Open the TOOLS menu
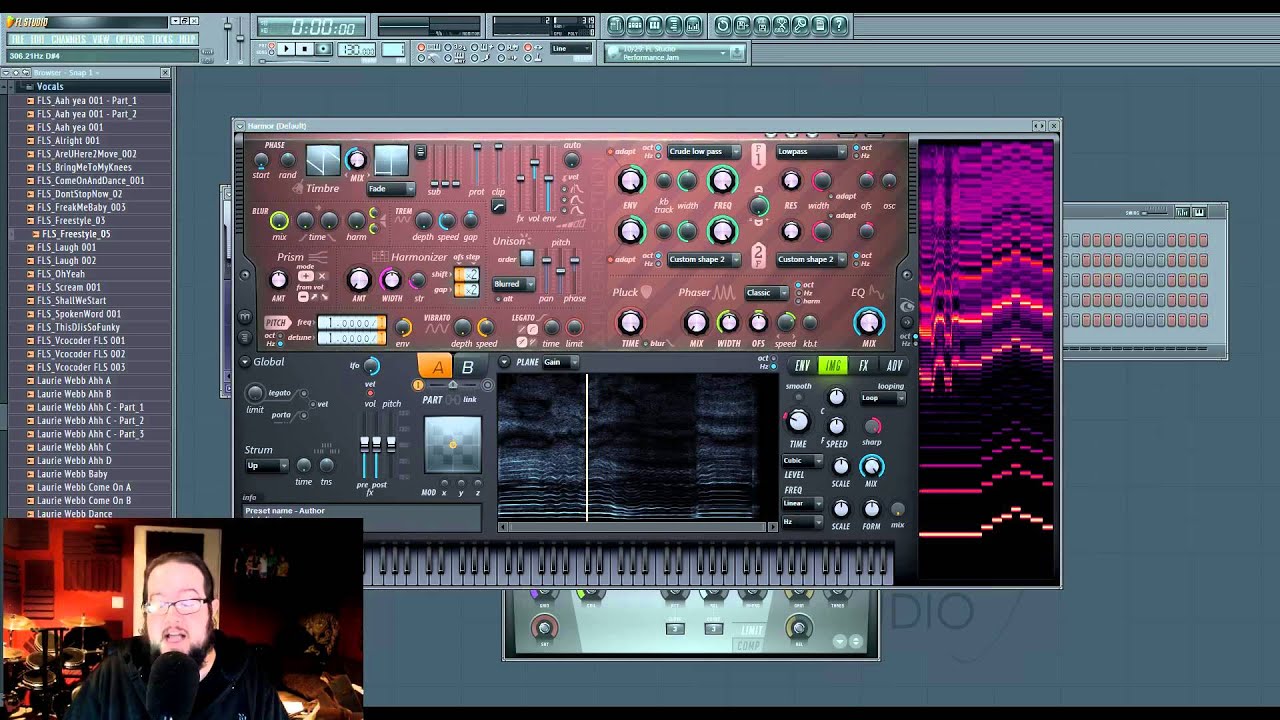The width and height of the screenshot is (1280, 720). click(x=162, y=39)
